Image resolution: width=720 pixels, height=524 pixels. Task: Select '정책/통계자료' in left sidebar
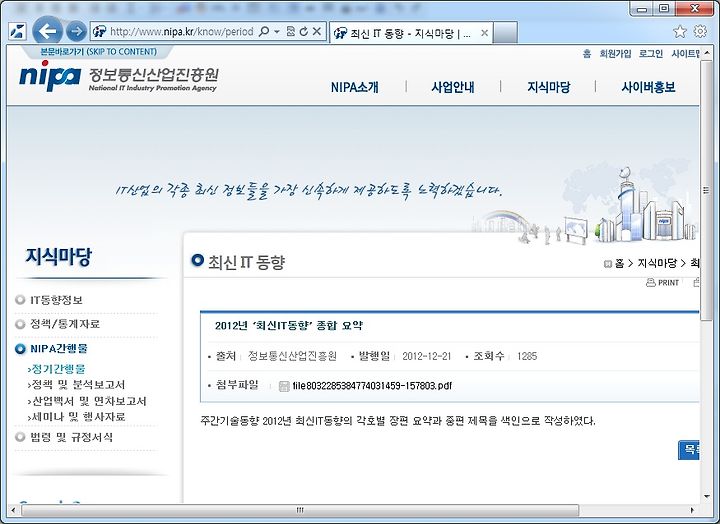click(x=65, y=324)
